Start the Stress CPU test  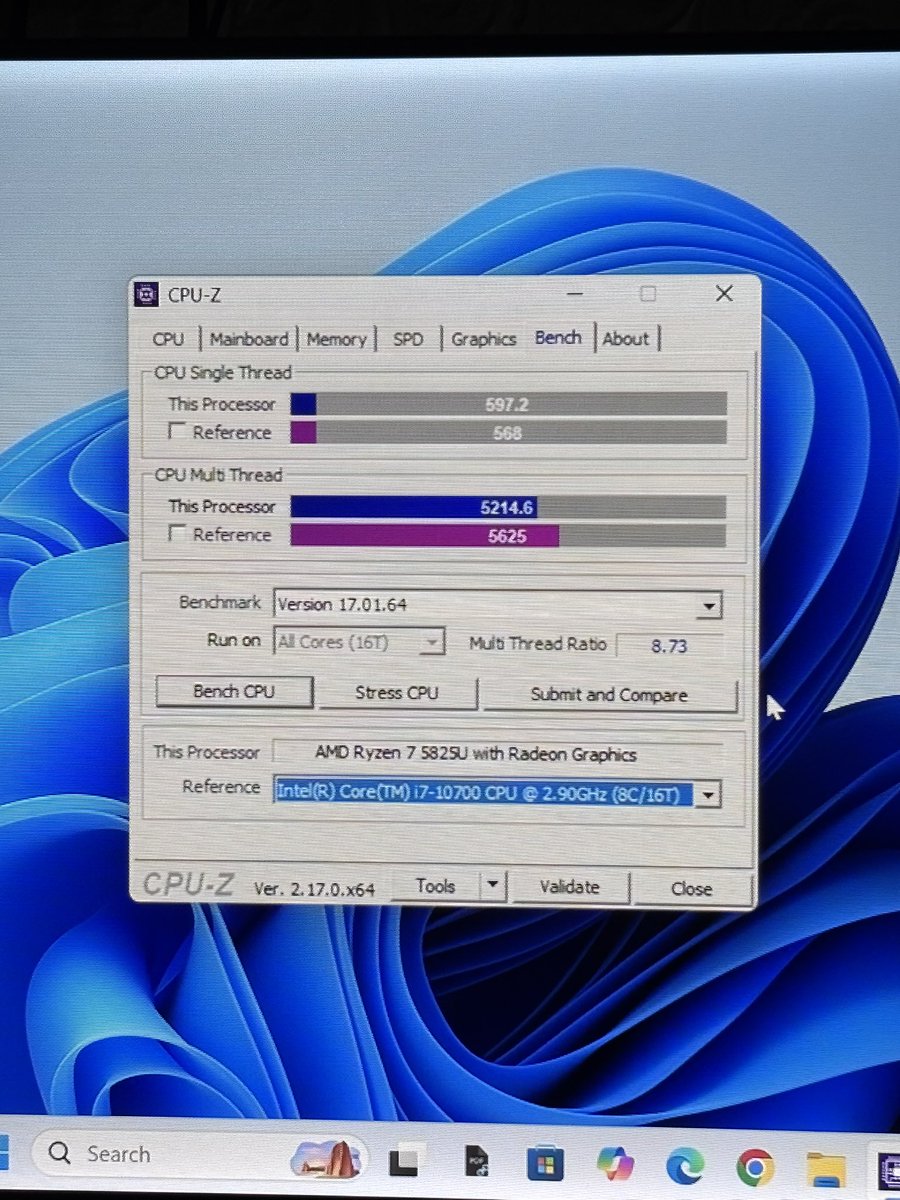(x=397, y=693)
